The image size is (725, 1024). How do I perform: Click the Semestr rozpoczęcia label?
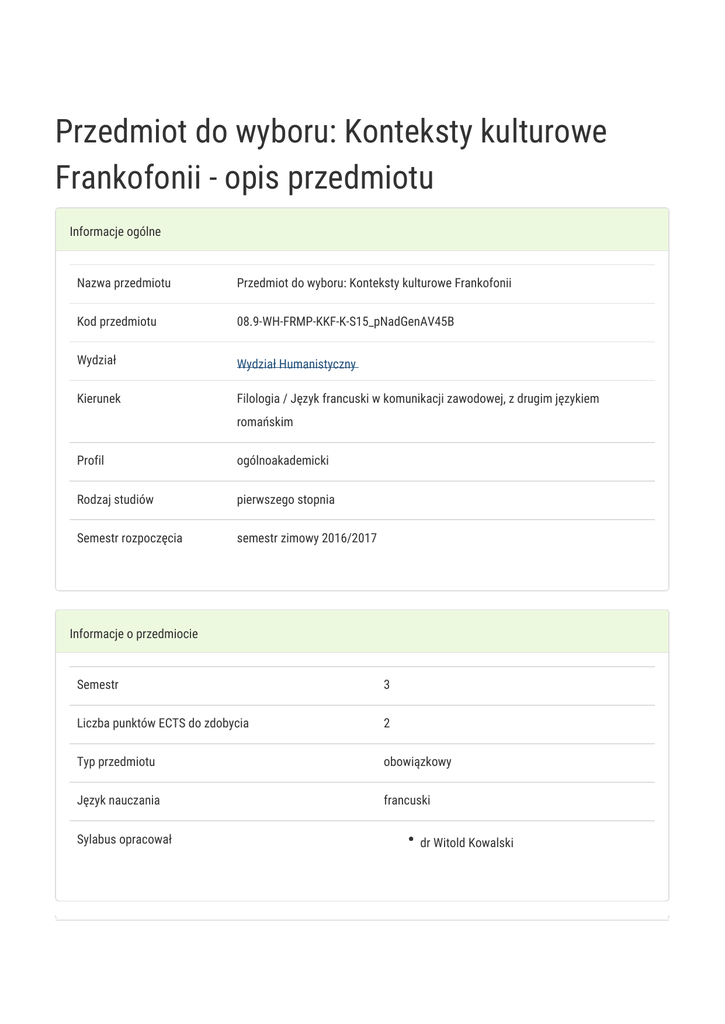tap(130, 538)
